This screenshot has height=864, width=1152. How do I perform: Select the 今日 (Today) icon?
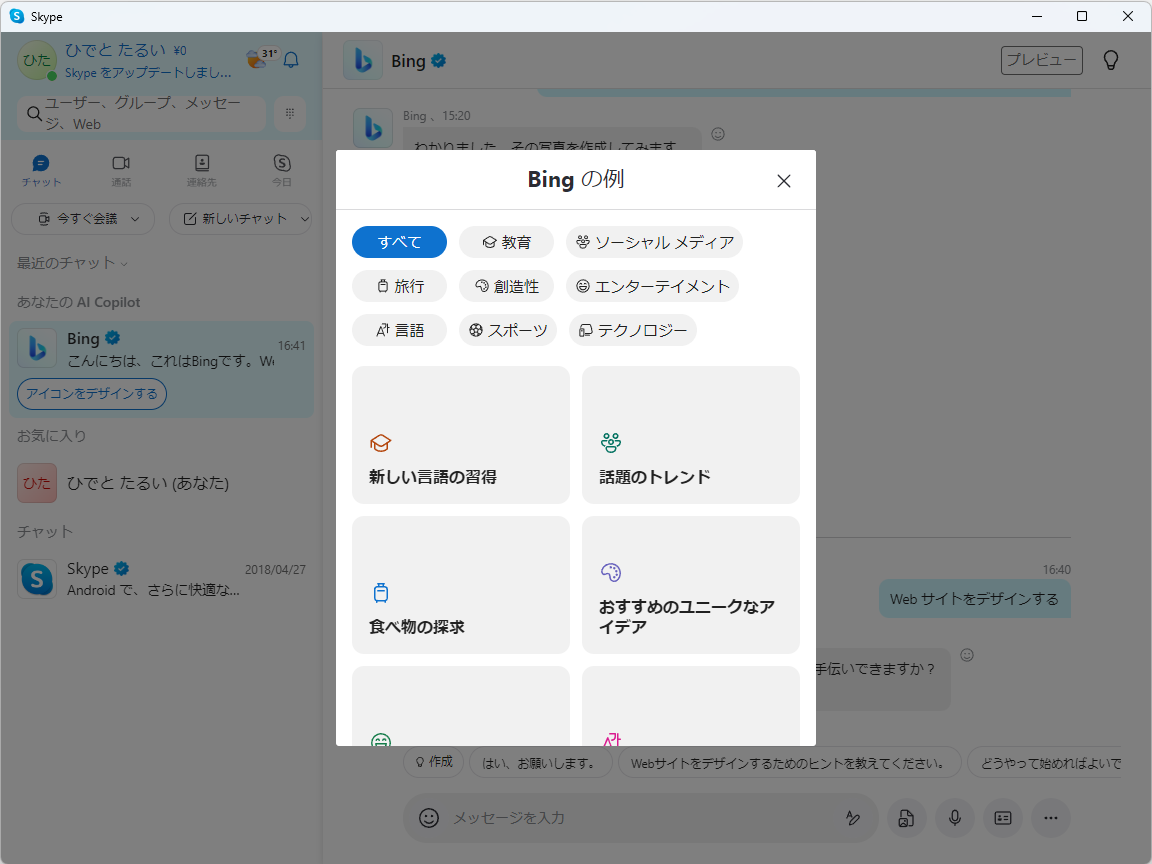click(x=281, y=170)
